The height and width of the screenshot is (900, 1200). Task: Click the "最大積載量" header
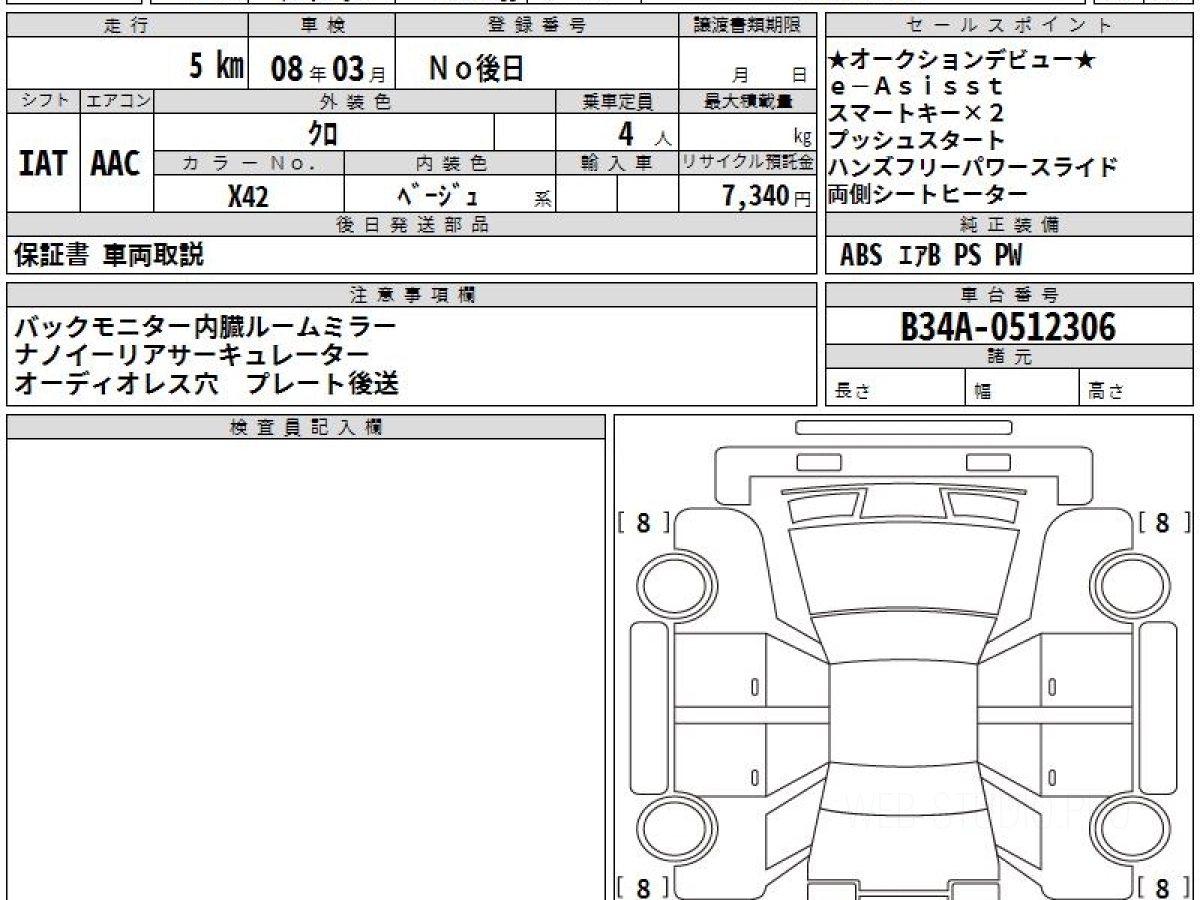(x=747, y=101)
